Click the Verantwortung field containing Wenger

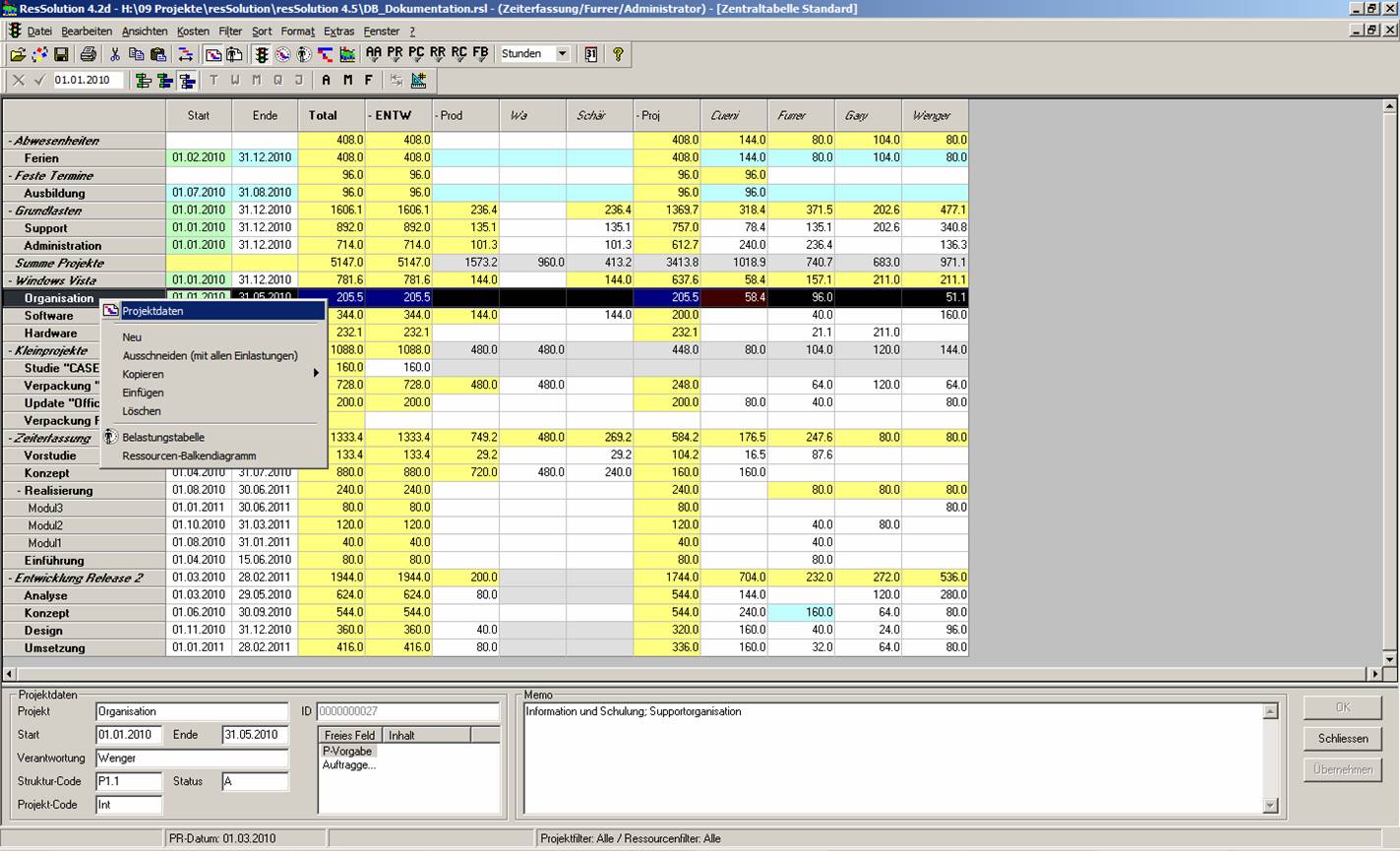coord(192,758)
